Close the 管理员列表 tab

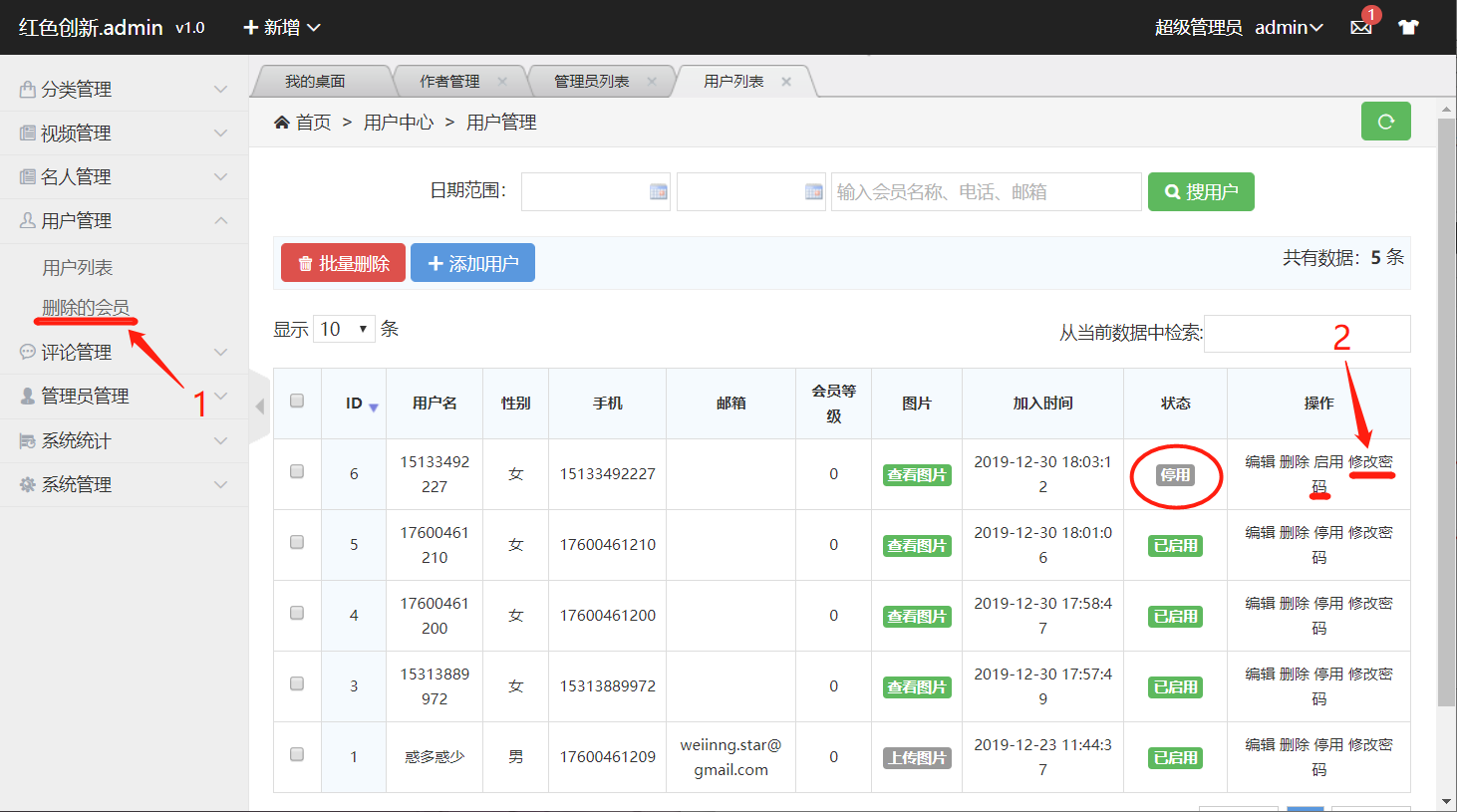point(652,82)
